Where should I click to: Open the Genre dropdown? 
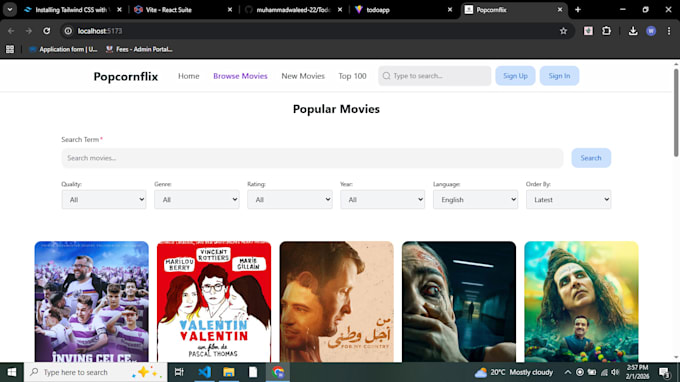point(196,199)
